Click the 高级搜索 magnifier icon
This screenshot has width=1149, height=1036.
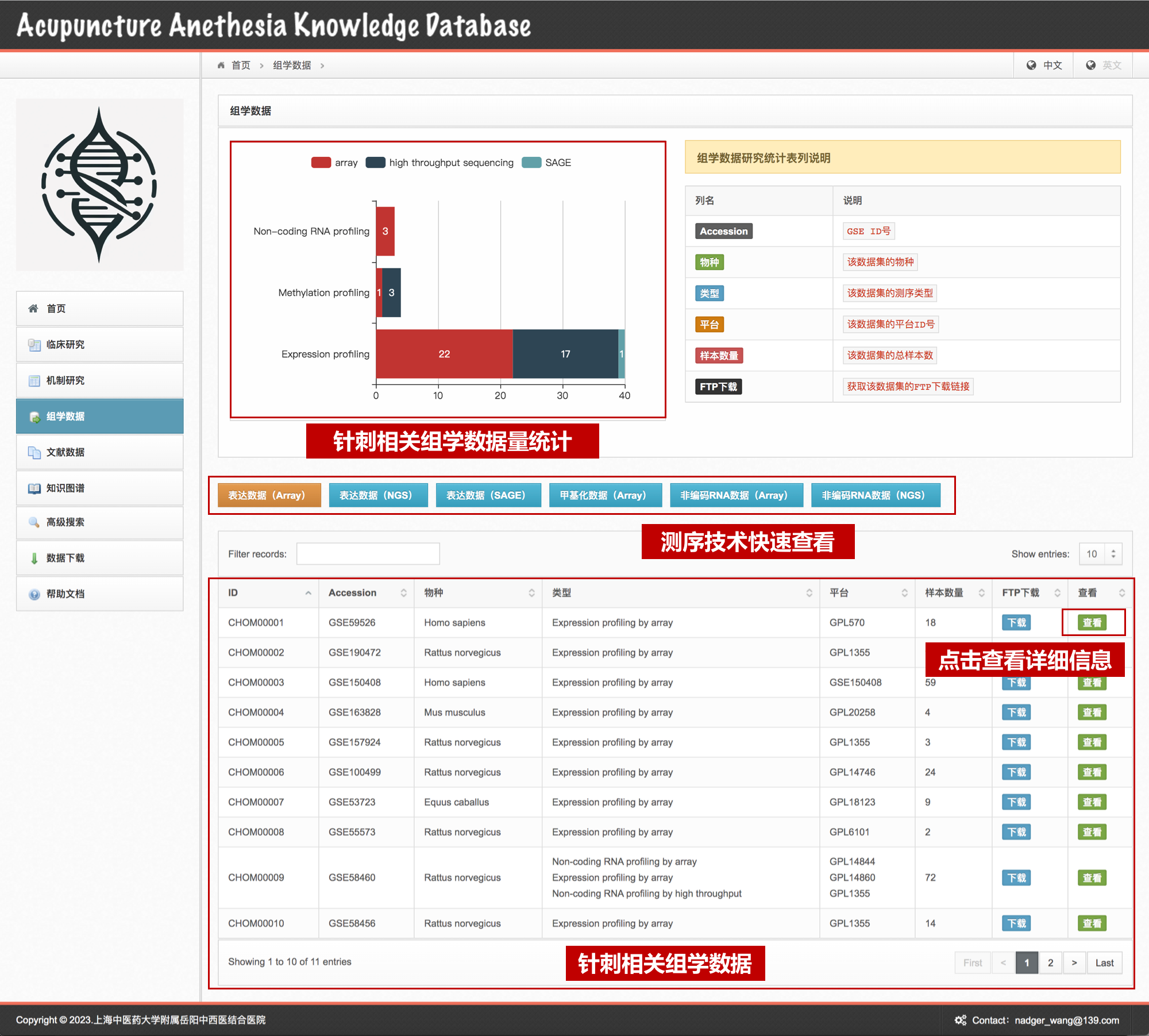click(x=34, y=522)
